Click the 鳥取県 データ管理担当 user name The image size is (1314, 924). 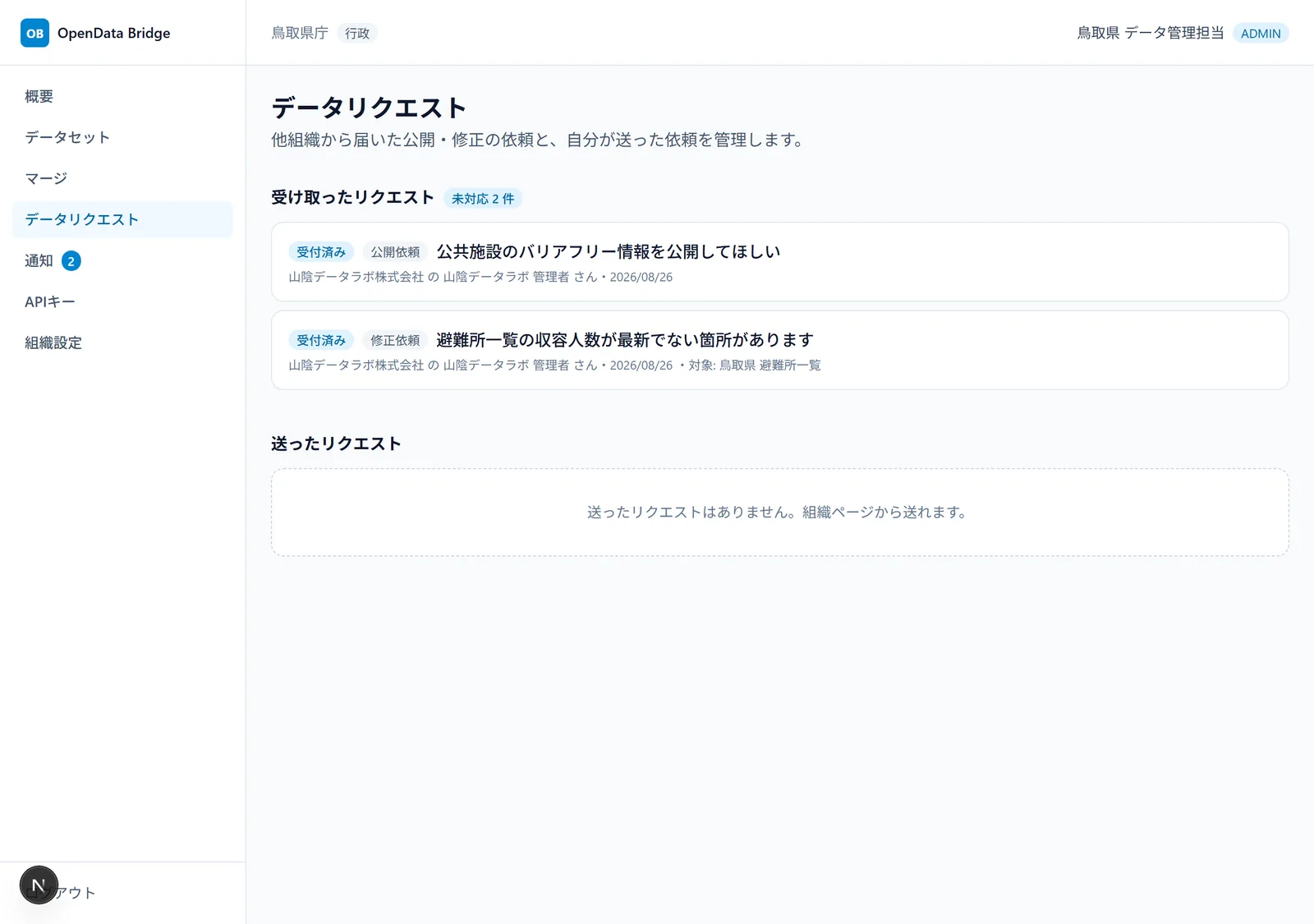coord(1151,33)
